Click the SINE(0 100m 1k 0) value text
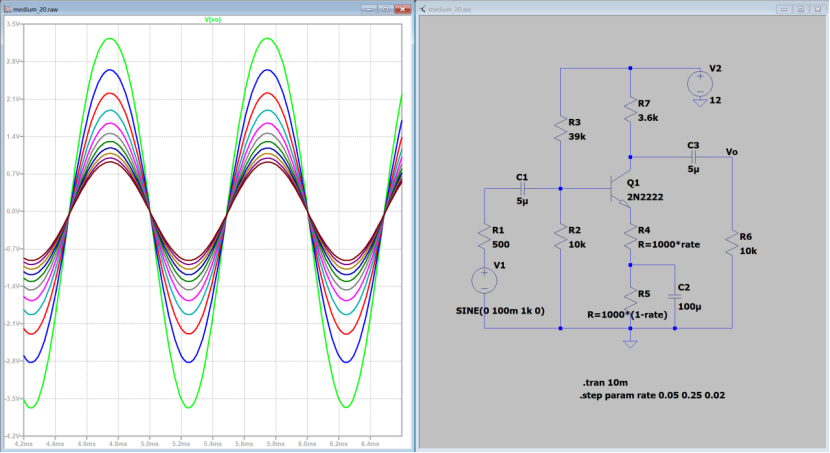 click(500, 311)
